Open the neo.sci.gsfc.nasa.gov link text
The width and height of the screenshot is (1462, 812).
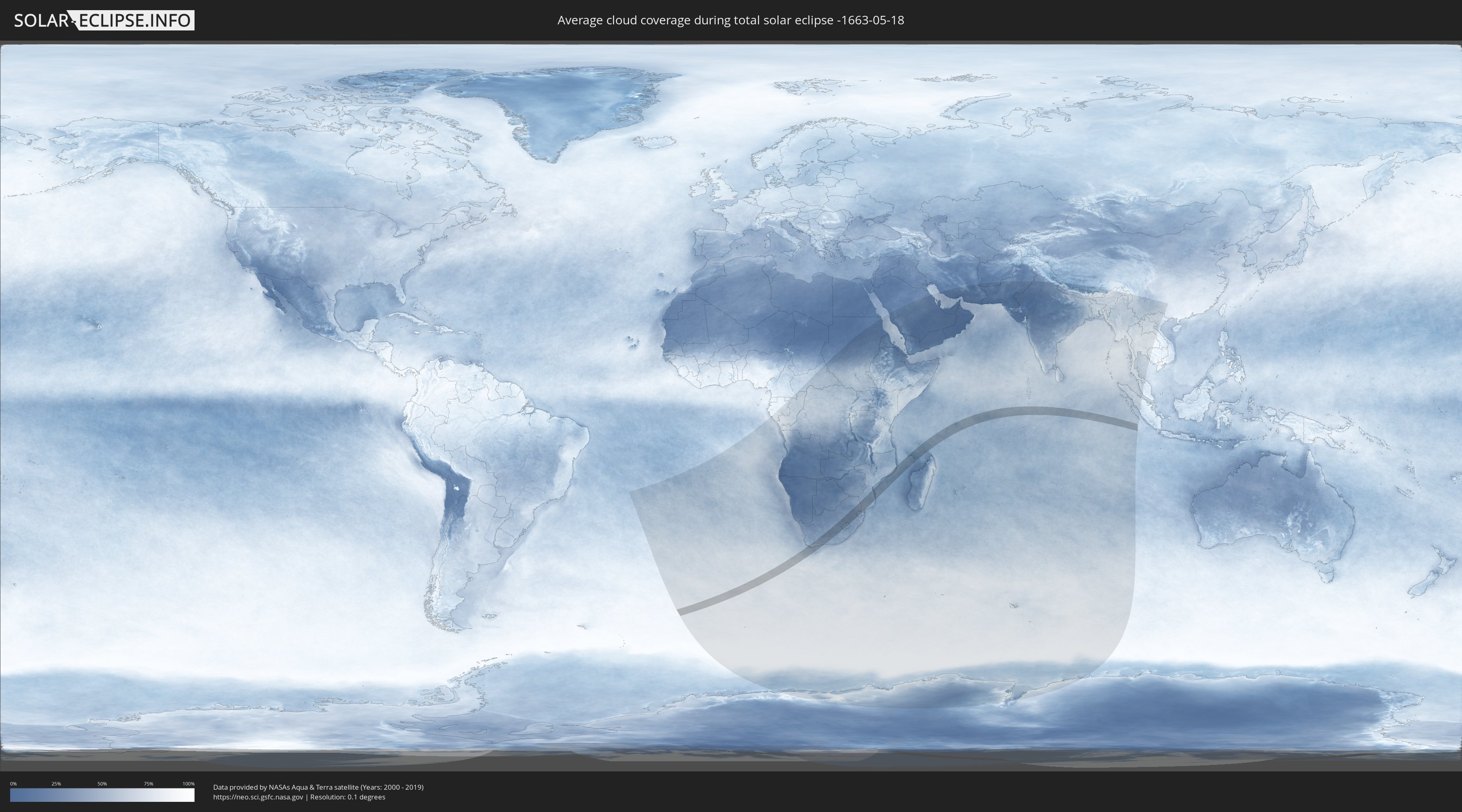pyautogui.click(x=258, y=797)
